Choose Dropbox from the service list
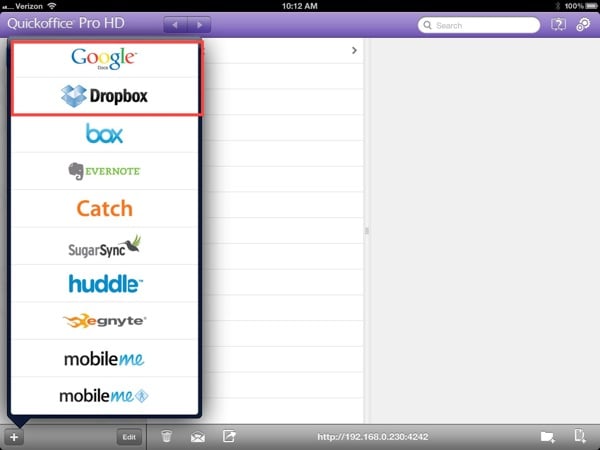This screenshot has width=600, height=450. pyautogui.click(x=104, y=96)
